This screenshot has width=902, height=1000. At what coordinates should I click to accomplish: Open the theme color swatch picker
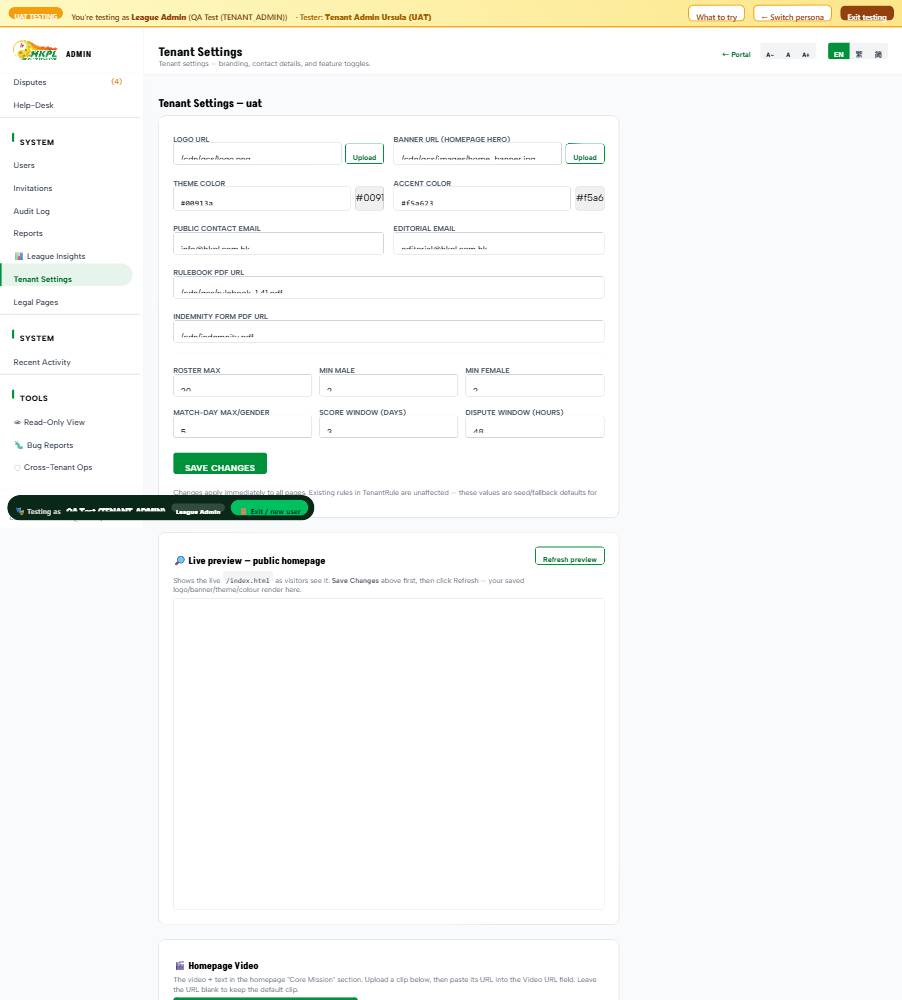coord(369,198)
